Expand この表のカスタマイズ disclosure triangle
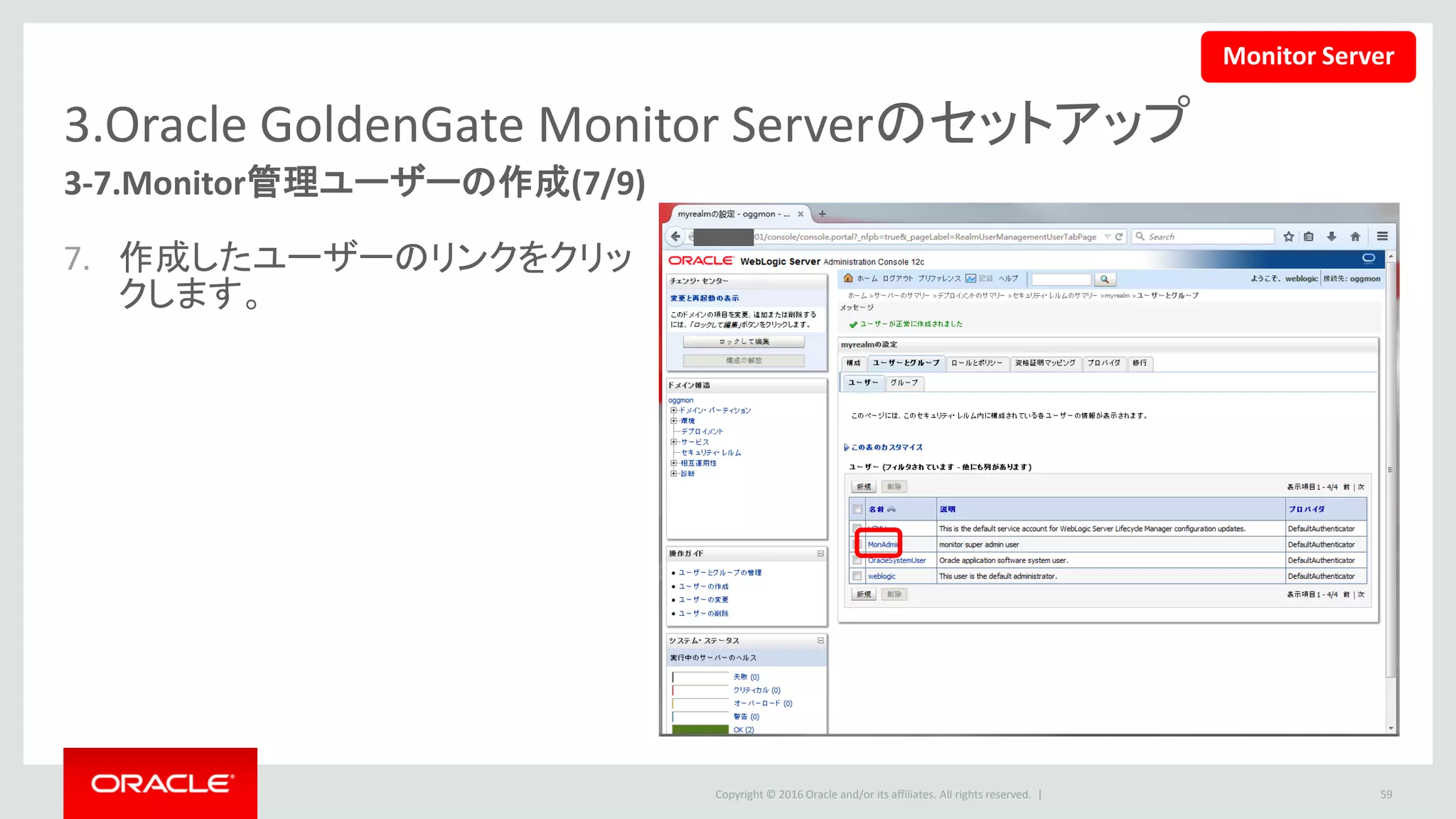Viewport: 1456px width, 819px height. 846,447
